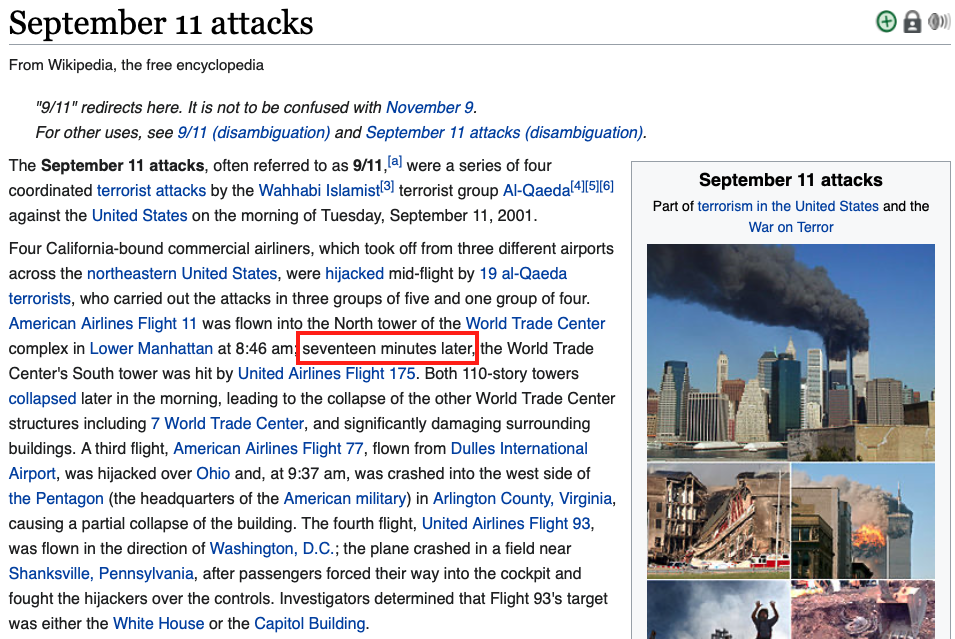Viewport: 955px width, 639px height.
Task: Click citation [4] after Al-Qaeda
Action: 577,186
